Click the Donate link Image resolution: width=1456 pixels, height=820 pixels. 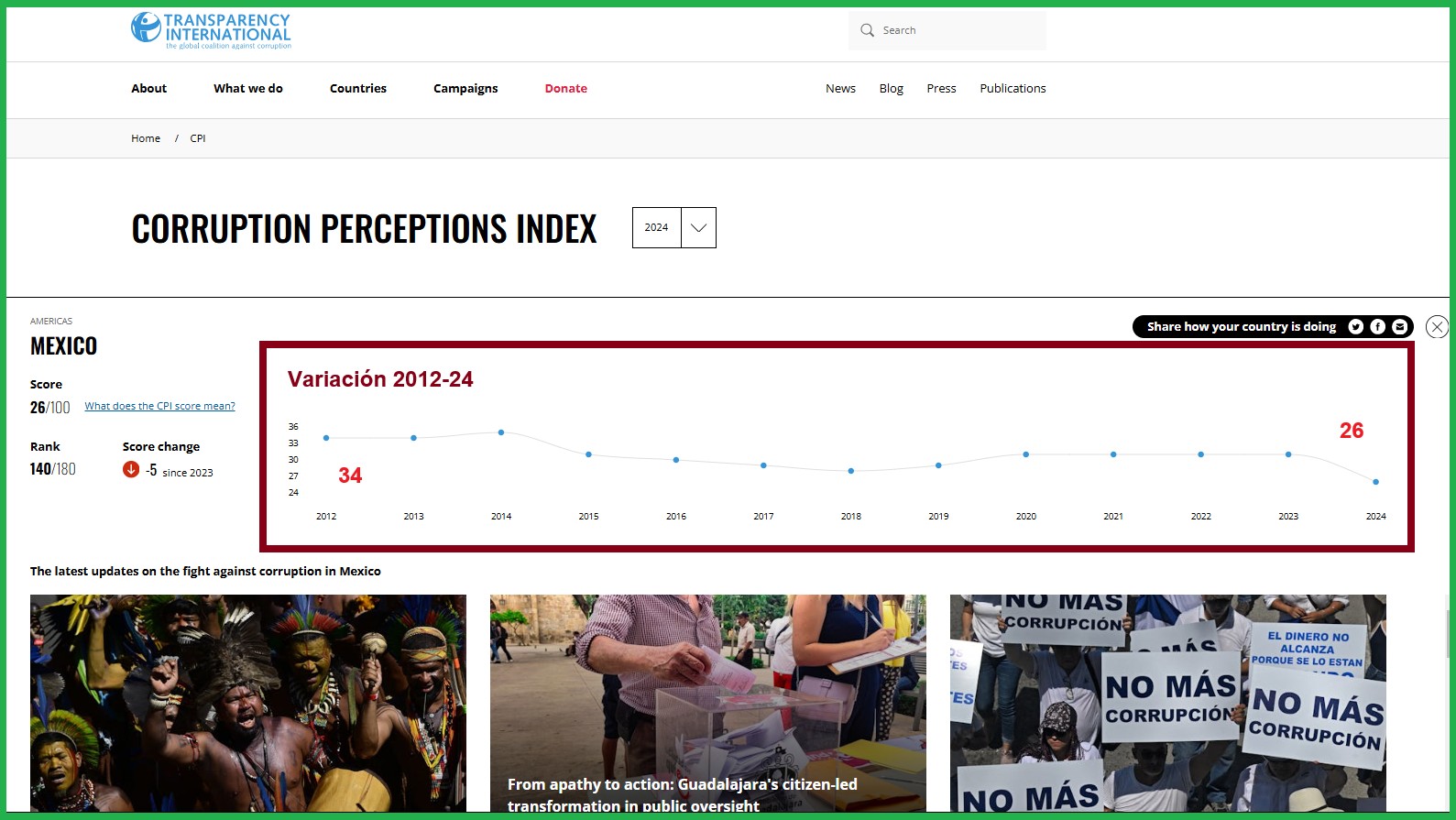pos(566,89)
